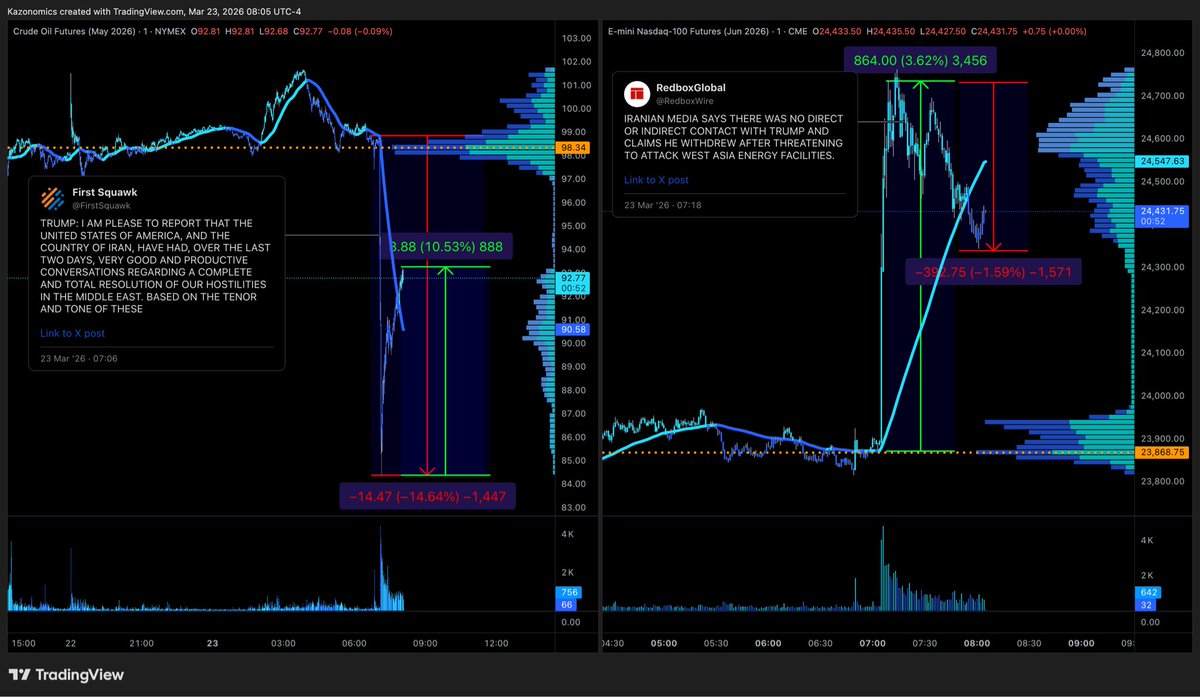Click the −14.47 (−14.64%) −1,447 measurement label
Image resolution: width=1200 pixels, height=697 pixels.
tap(428, 496)
